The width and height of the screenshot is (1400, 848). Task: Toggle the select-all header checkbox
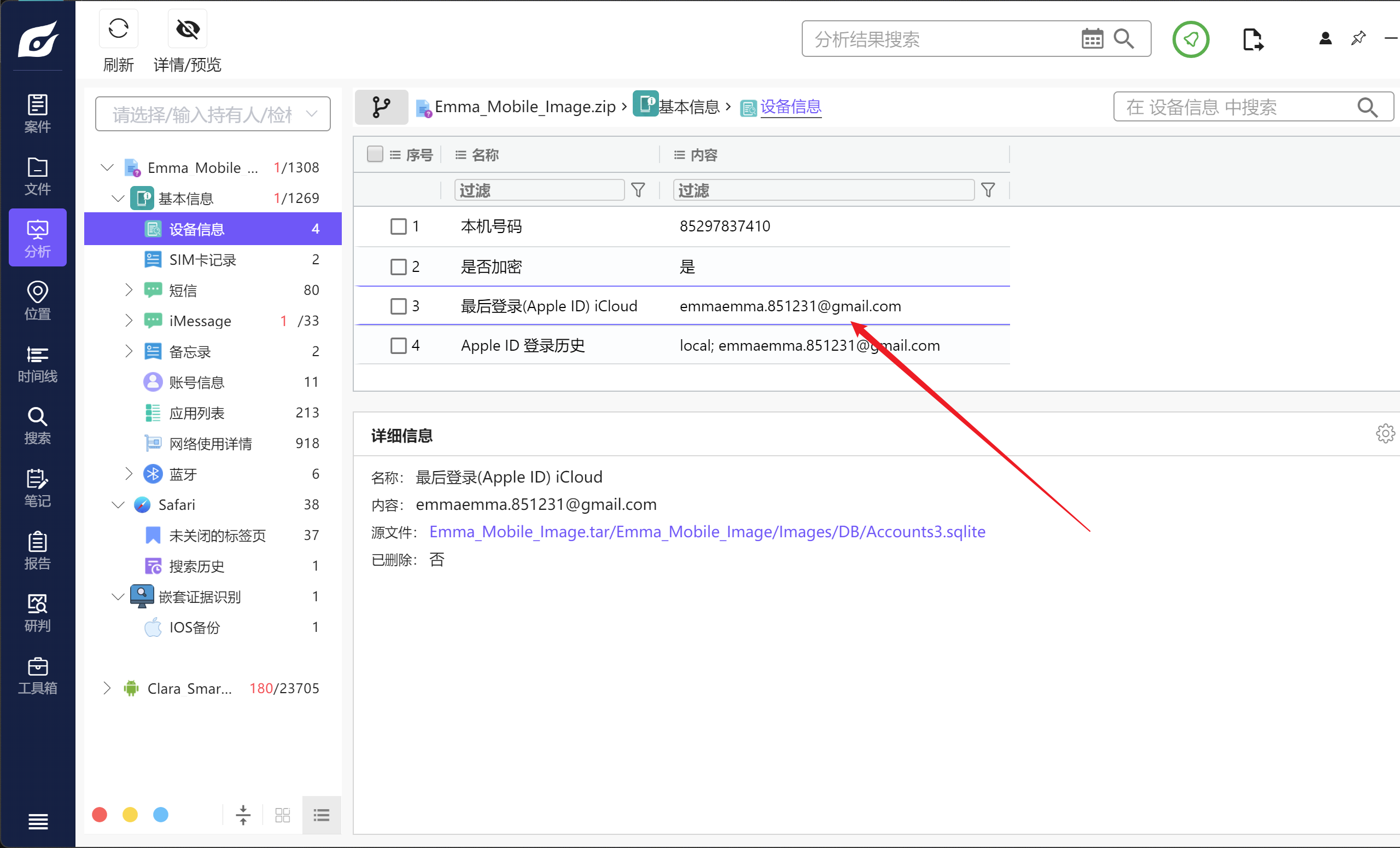[x=375, y=154]
